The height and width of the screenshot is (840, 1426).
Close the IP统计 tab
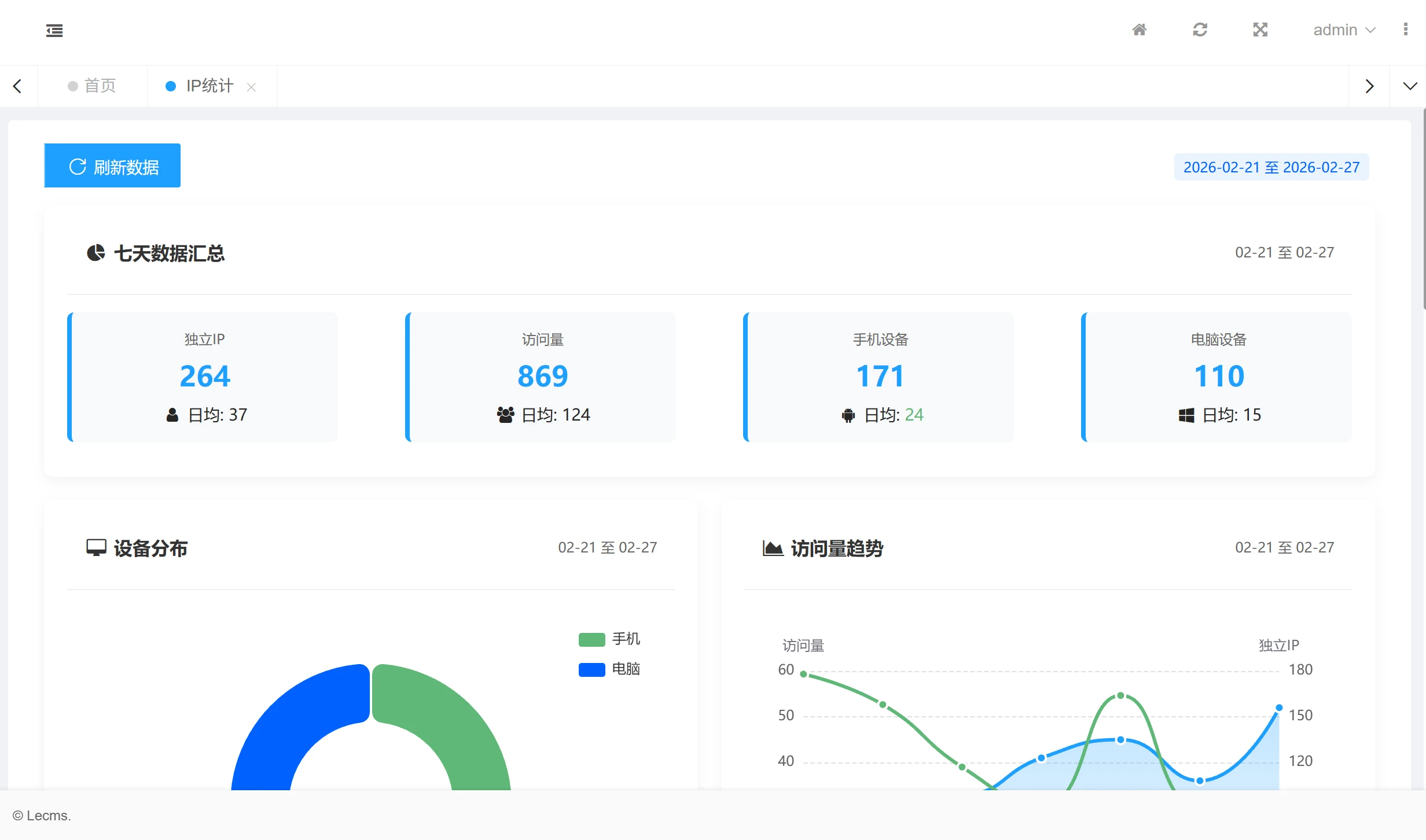pos(251,87)
